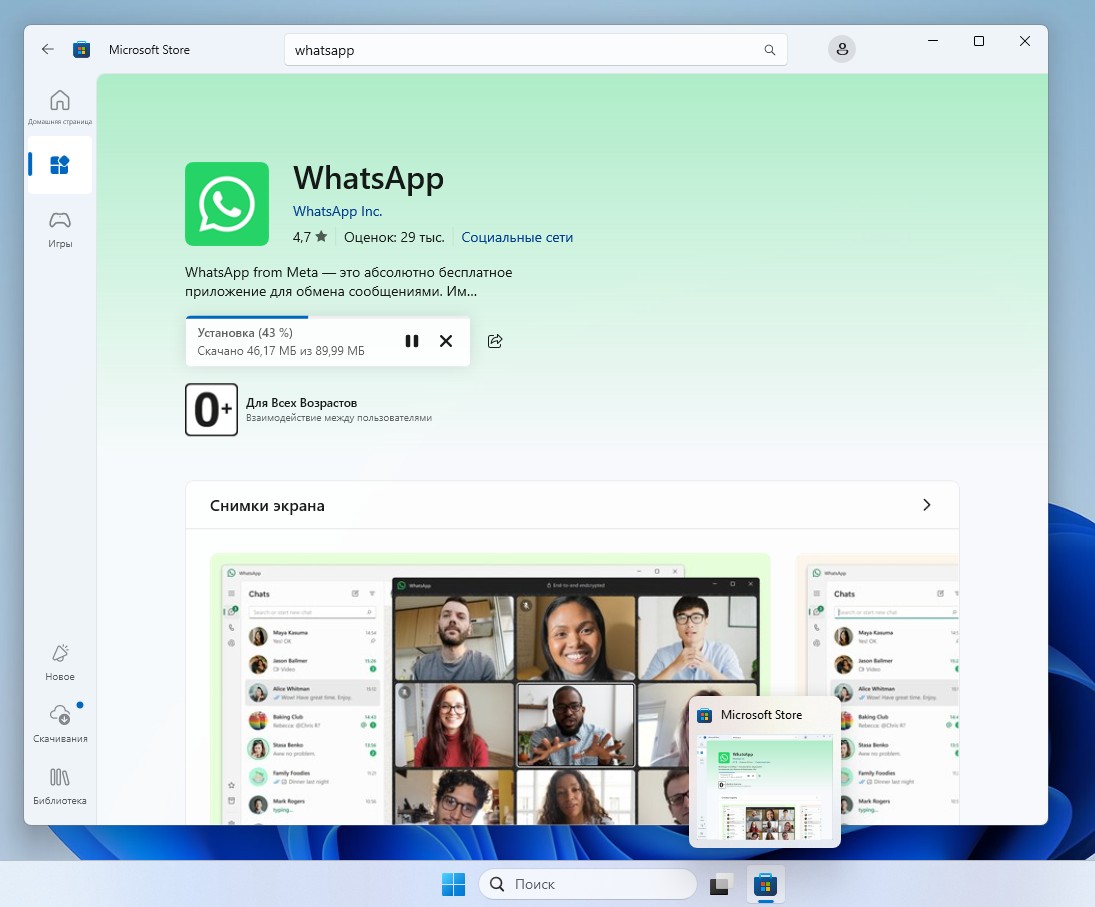The width and height of the screenshot is (1095, 907).
Task: Open the WhatsApp Inc. publisher link
Action: click(x=337, y=212)
